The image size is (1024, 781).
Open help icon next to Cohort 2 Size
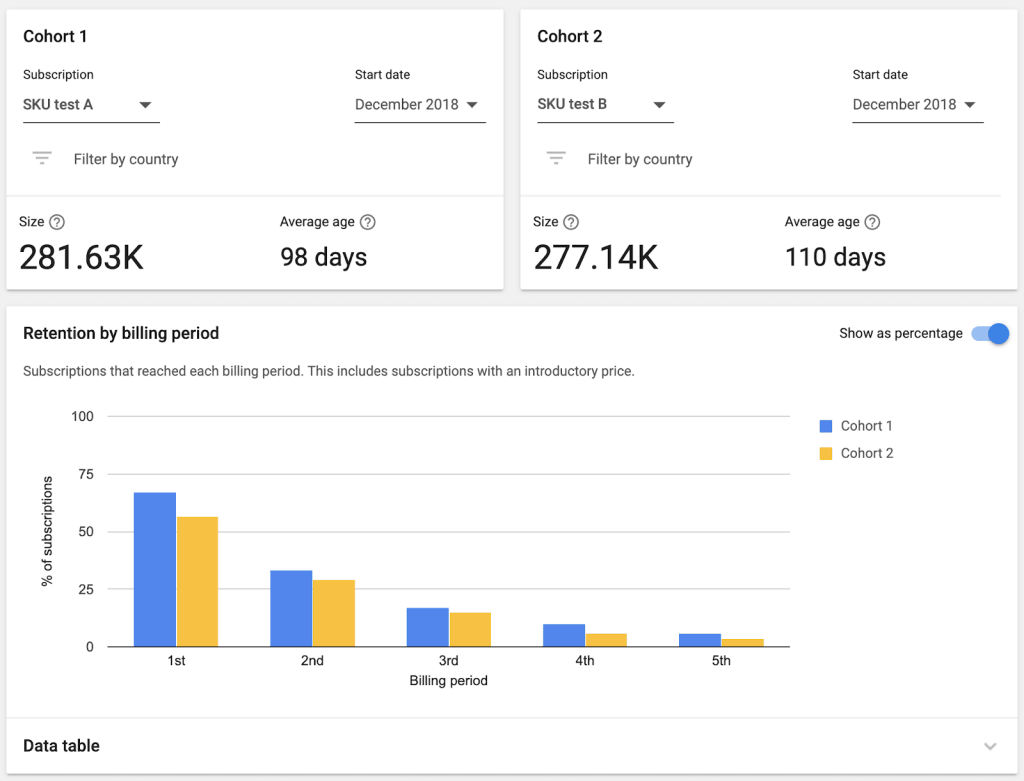click(571, 222)
